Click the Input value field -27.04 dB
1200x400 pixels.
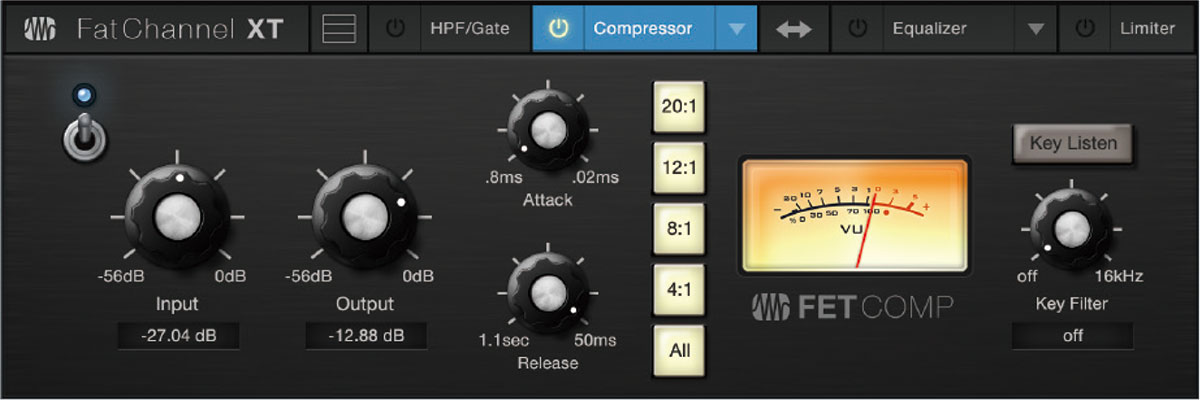click(178, 336)
